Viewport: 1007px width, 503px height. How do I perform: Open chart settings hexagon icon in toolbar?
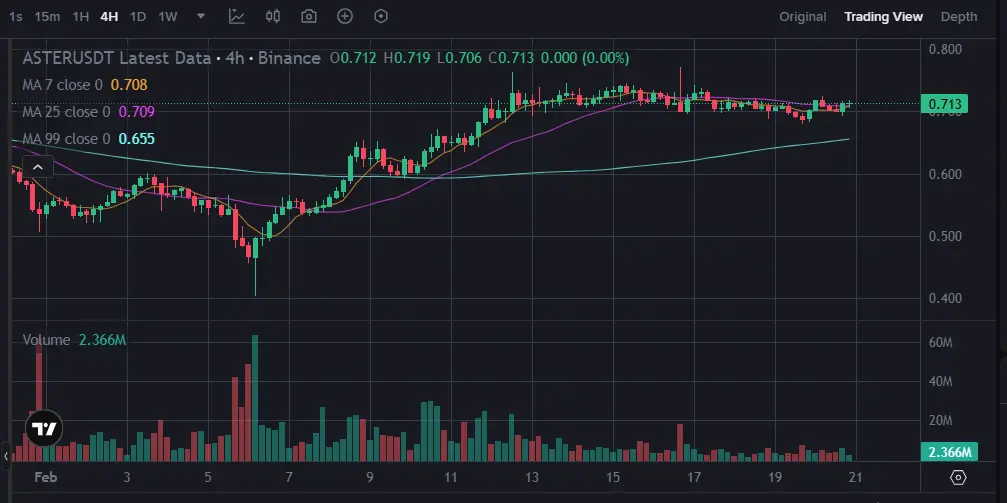click(x=381, y=17)
